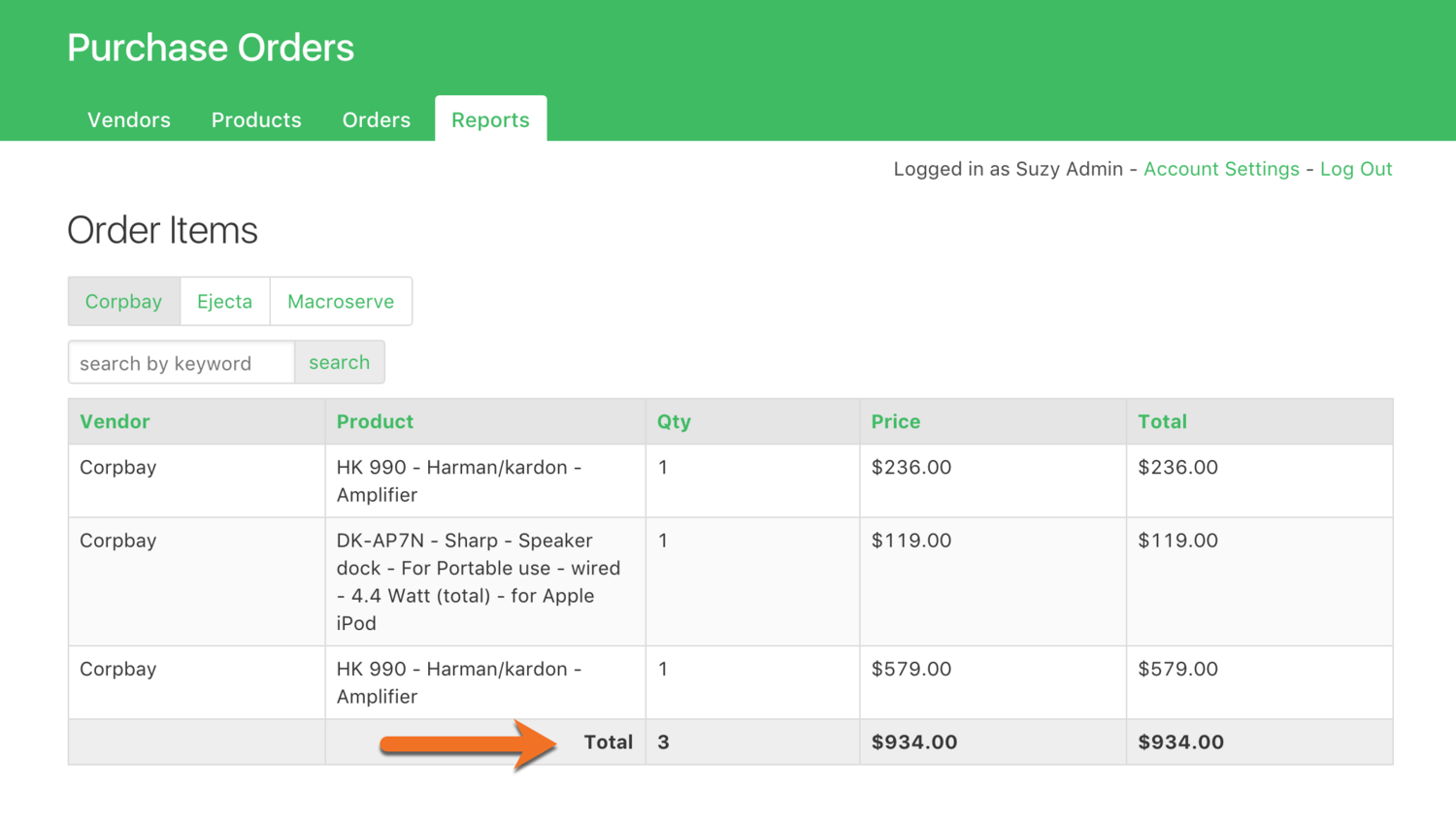
Task: Click the DK-AP7N Sharp Speaker dock row
Action: click(x=479, y=581)
